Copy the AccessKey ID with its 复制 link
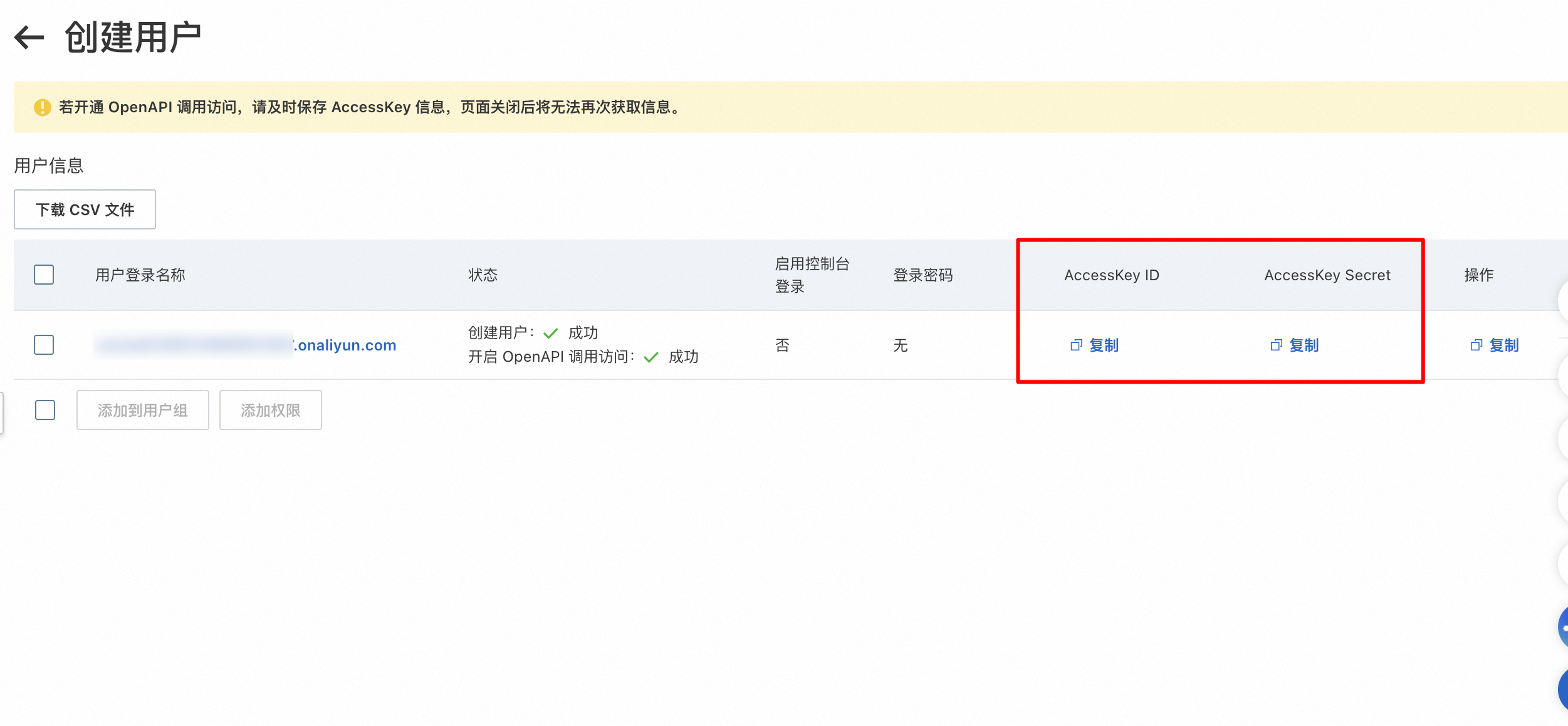1568x726 pixels. click(x=1104, y=345)
